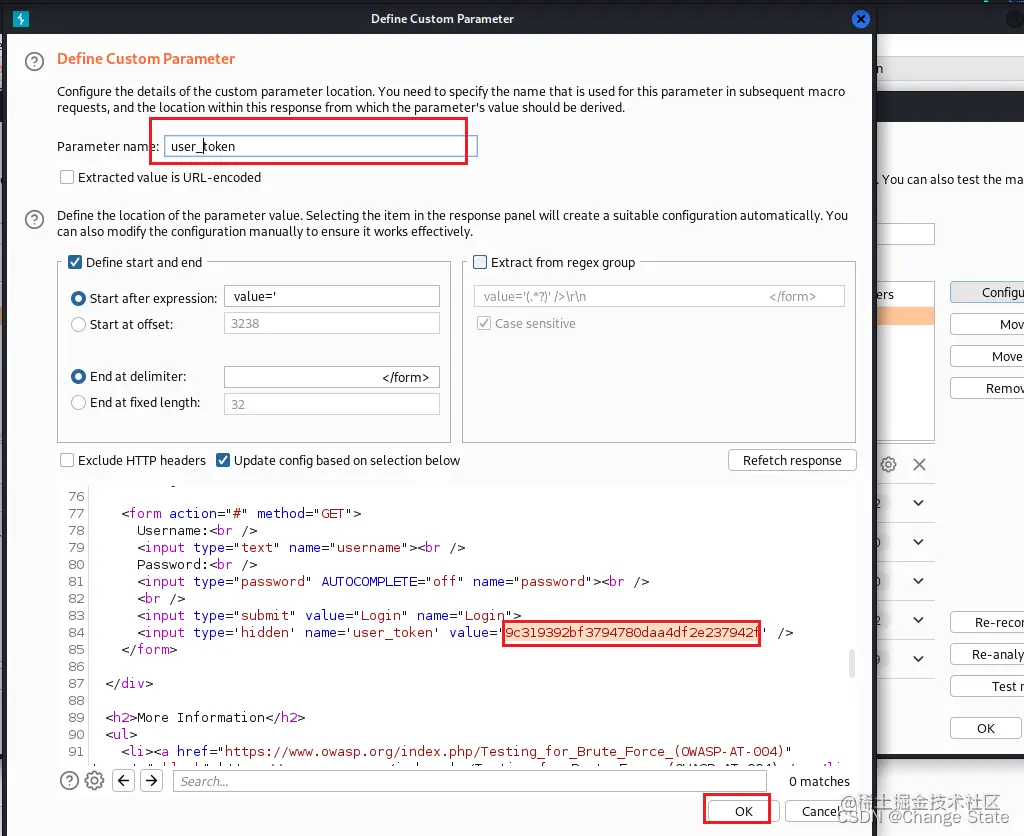Click Start at offset field showing 3238

click(x=332, y=323)
